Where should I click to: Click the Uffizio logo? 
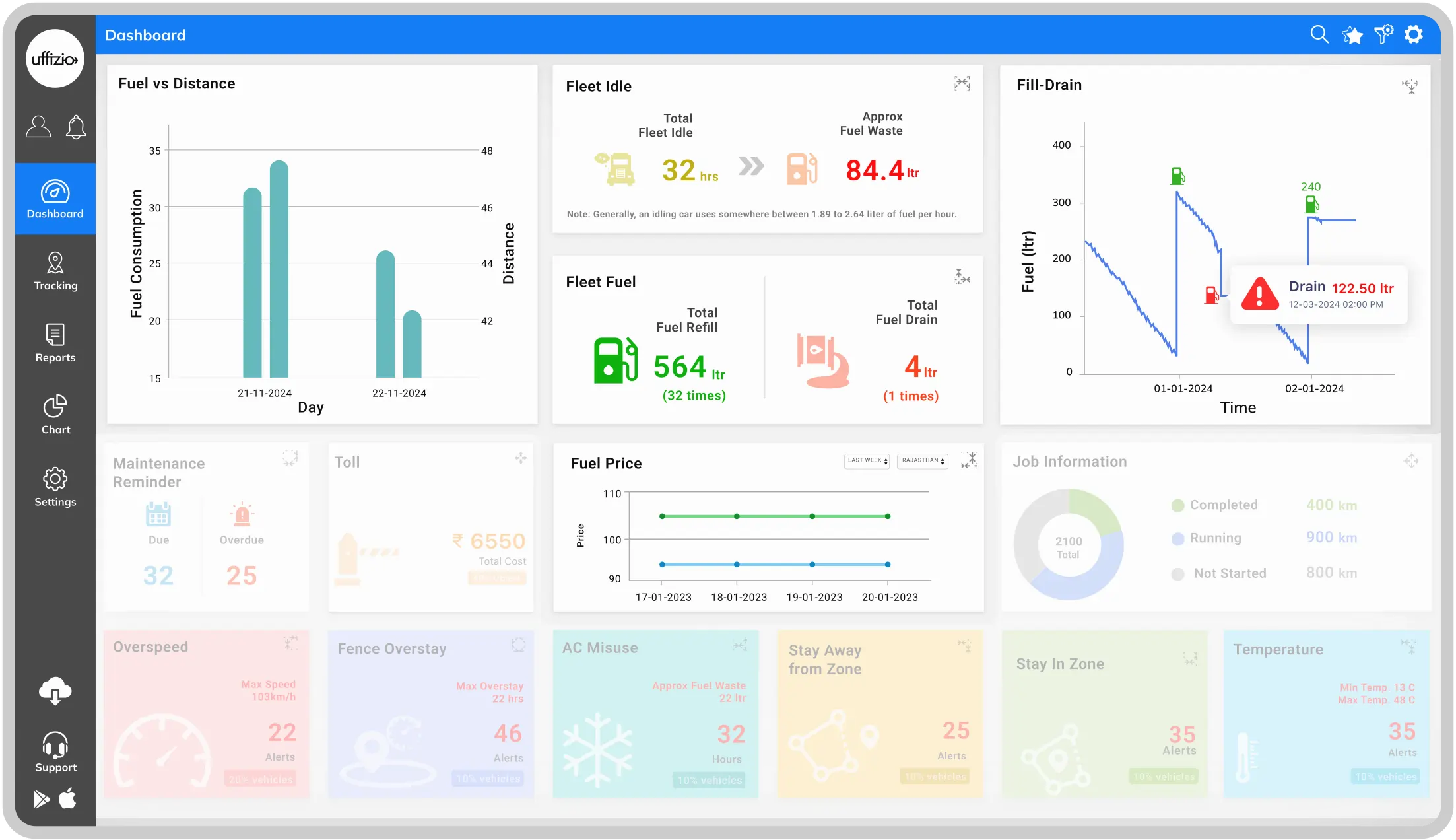point(55,59)
